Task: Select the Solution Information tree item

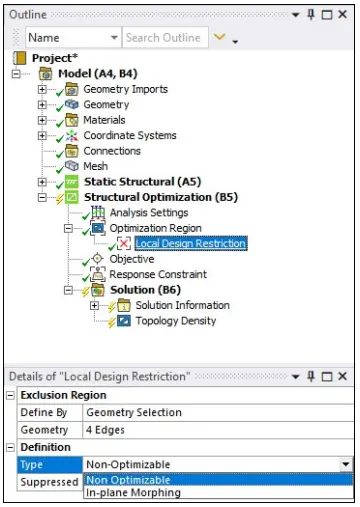Action: (182, 305)
